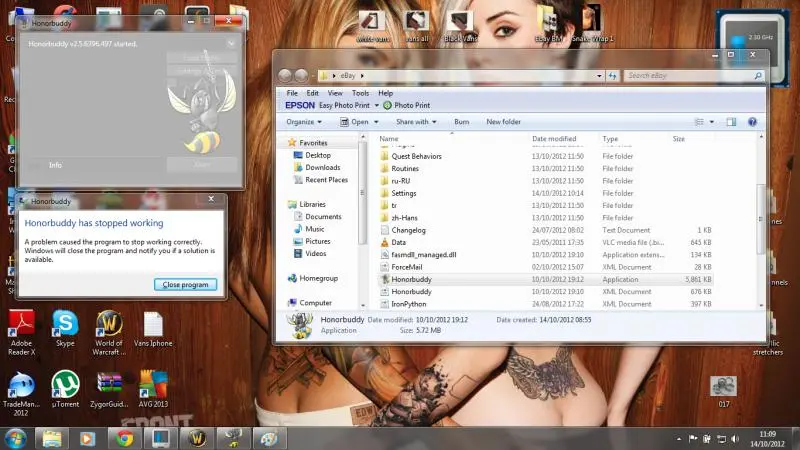
Task: Open the View menu in Explorer
Action: tap(335, 93)
